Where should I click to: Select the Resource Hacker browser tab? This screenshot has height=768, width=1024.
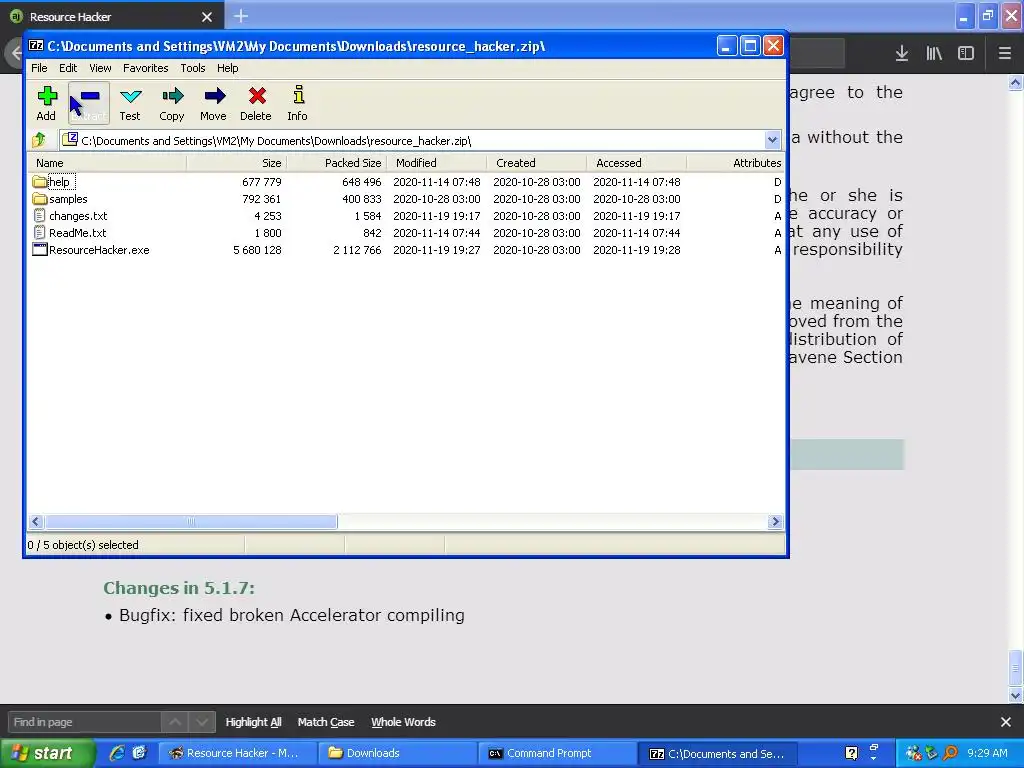112,17
